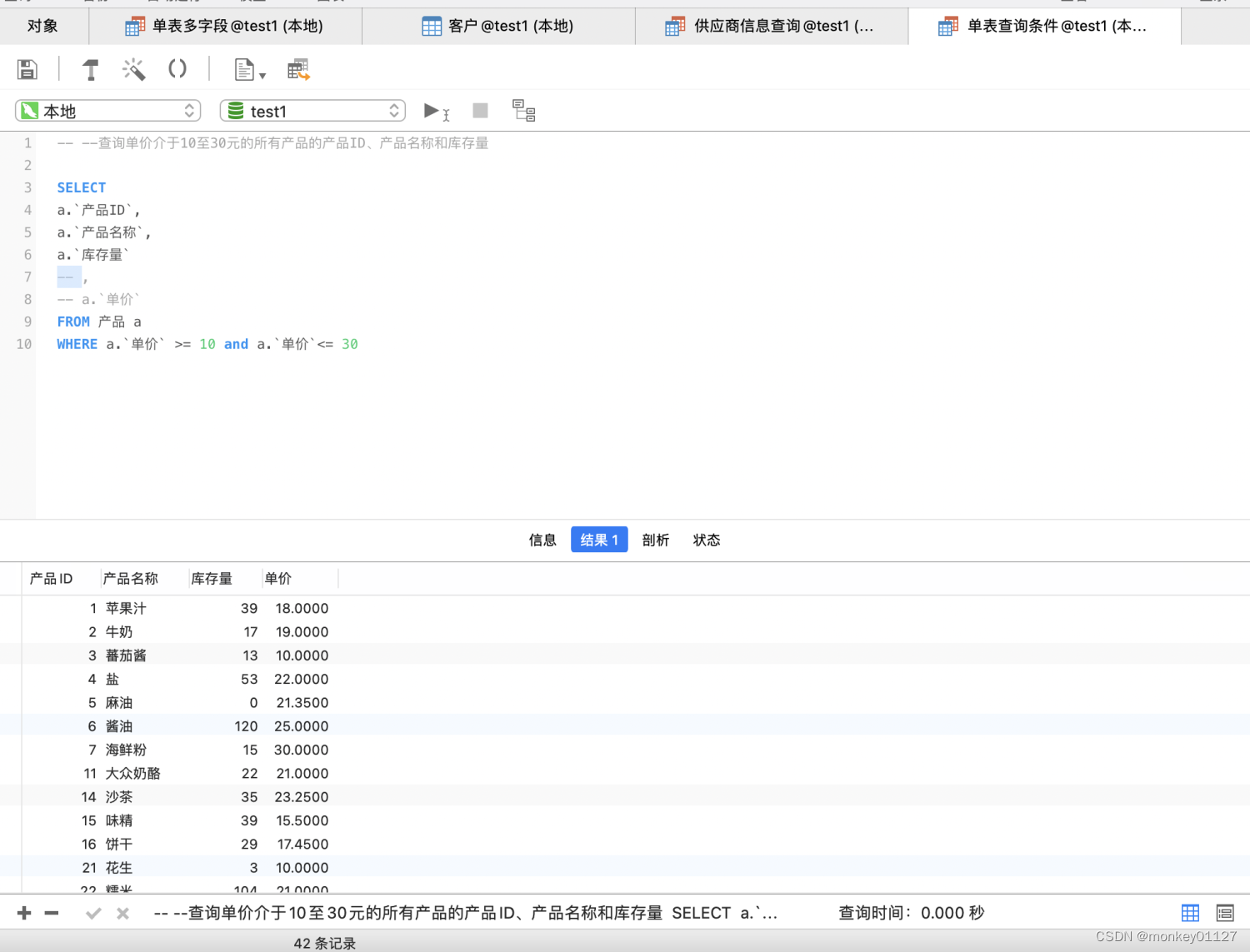Select the 沙茶 cell
The image size is (1250, 952).
click(143, 797)
